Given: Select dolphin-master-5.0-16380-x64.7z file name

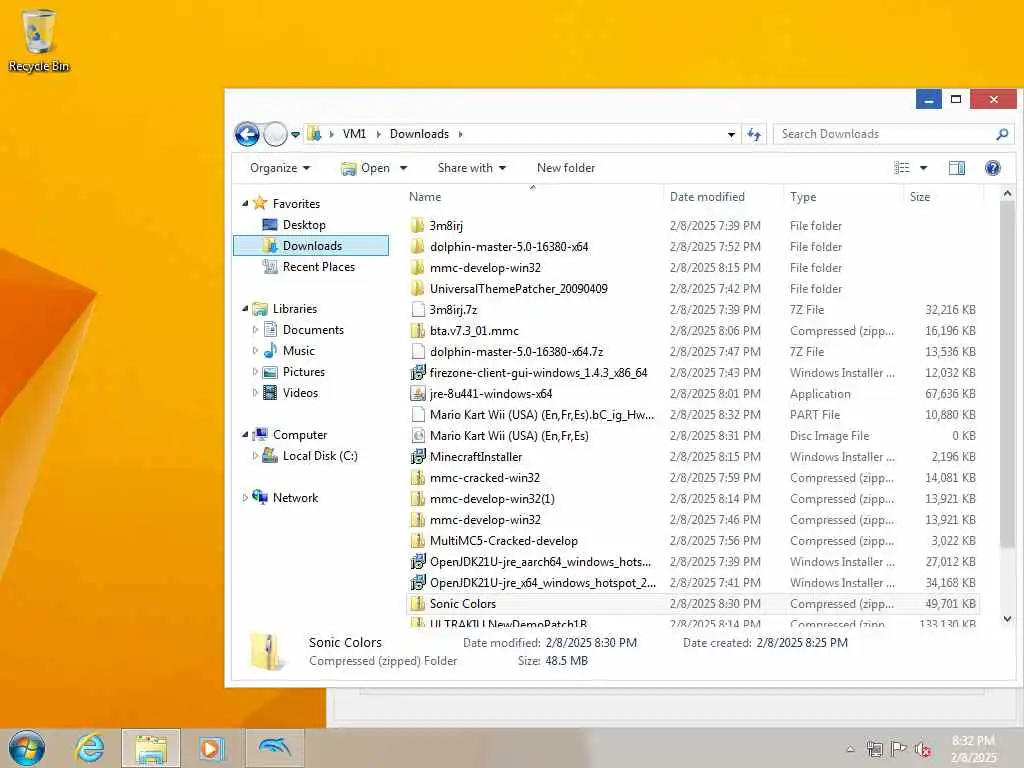Looking at the screenshot, I should pos(516,352).
